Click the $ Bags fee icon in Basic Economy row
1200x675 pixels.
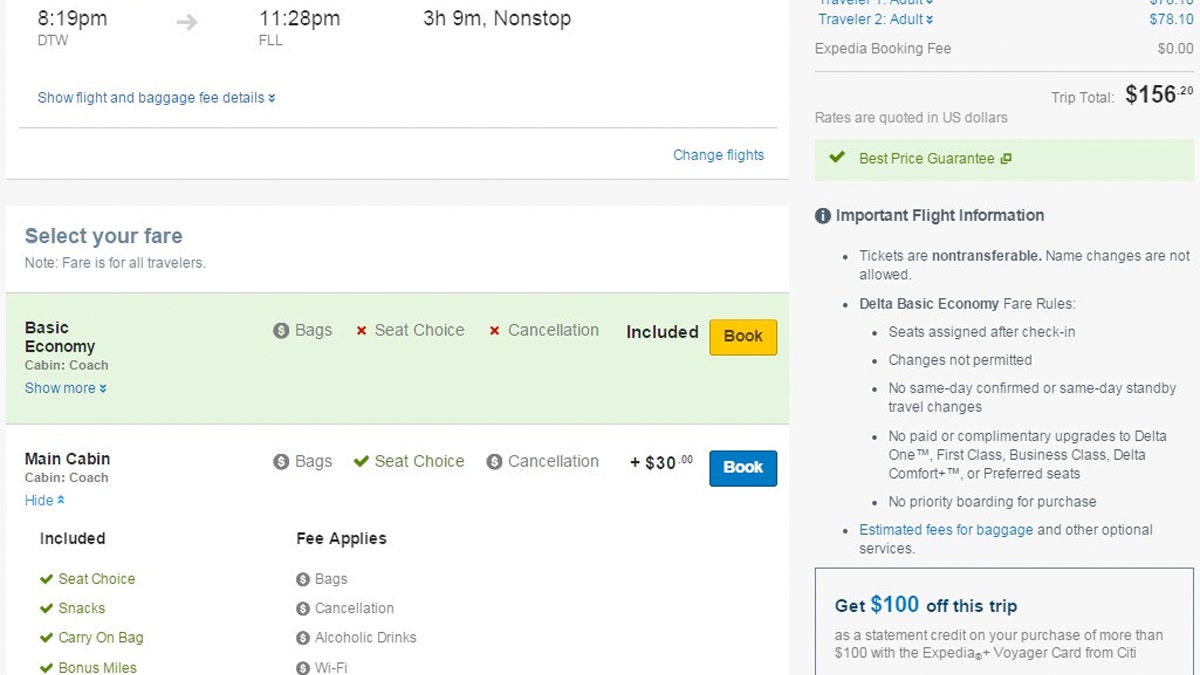tap(281, 330)
